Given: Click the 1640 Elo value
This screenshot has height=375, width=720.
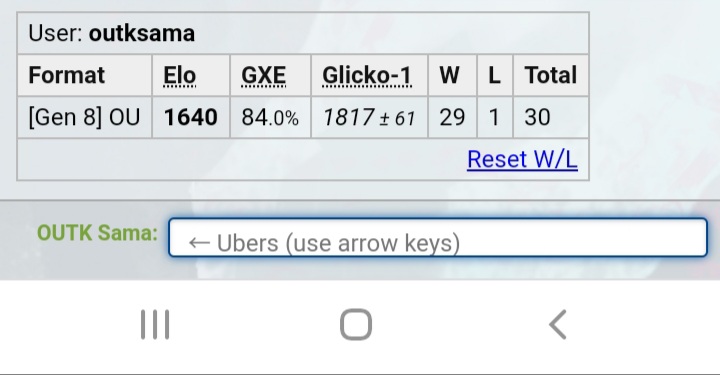Looking at the screenshot, I should tap(191, 117).
